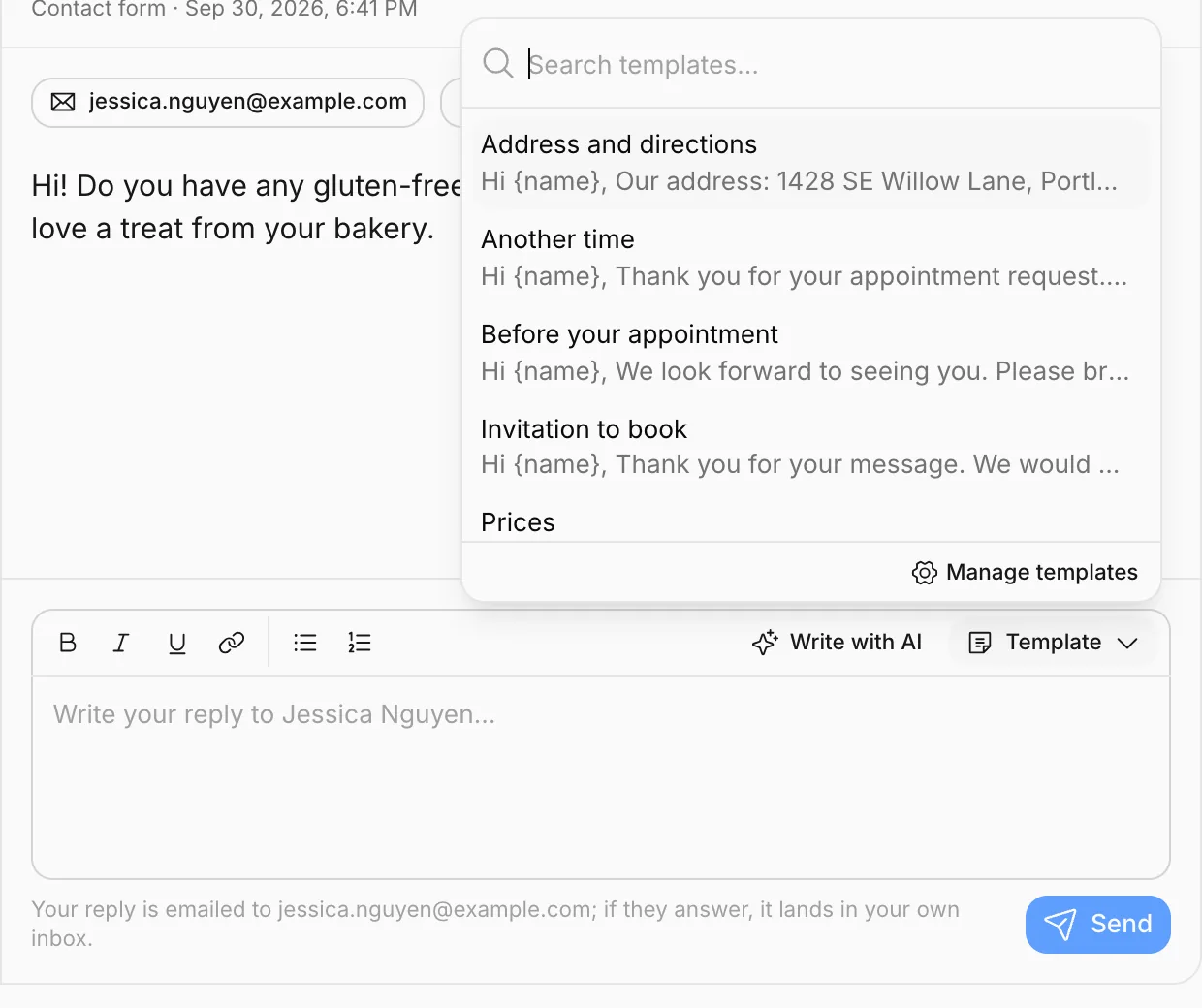Insert a bulleted list
The height and width of the screenshot is (1008, 1202).
coord(305,643)
